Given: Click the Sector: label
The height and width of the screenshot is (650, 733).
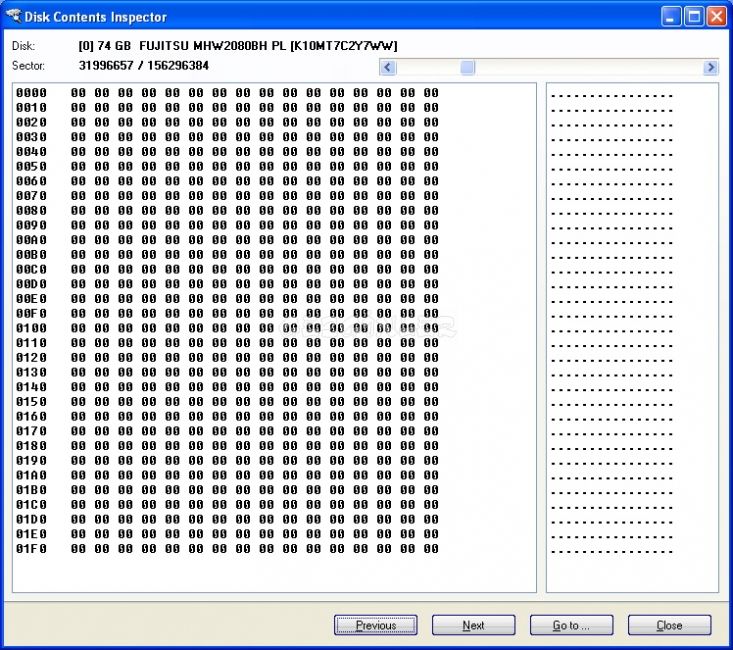Looking at the screenshot, I should click(29, 65).
